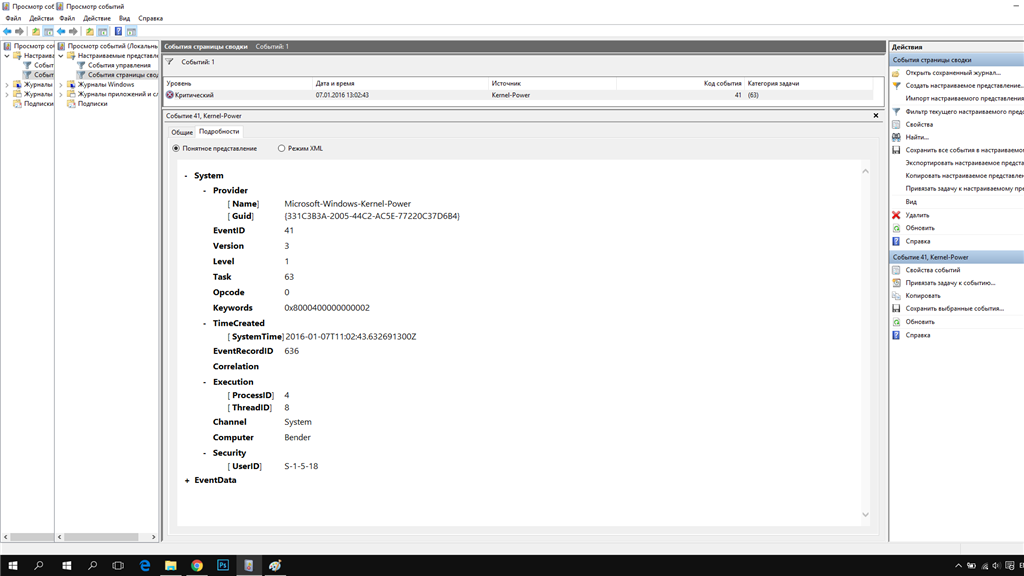Viewport: 1024px width, 576px height.
Task: Switch to Photoshop on the taskbar
Action: (x=223, y=566)
